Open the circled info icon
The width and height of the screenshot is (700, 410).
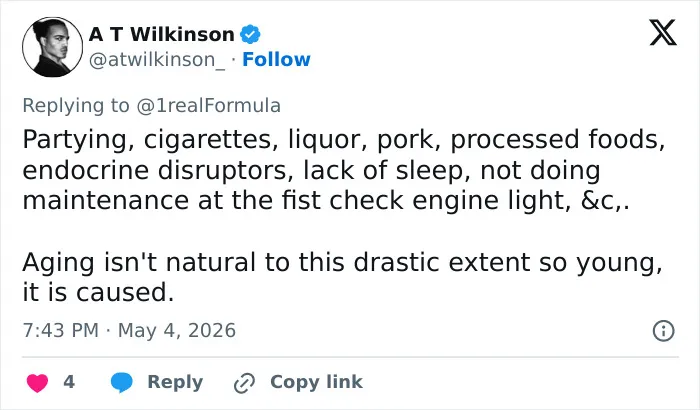pos(663,331)
